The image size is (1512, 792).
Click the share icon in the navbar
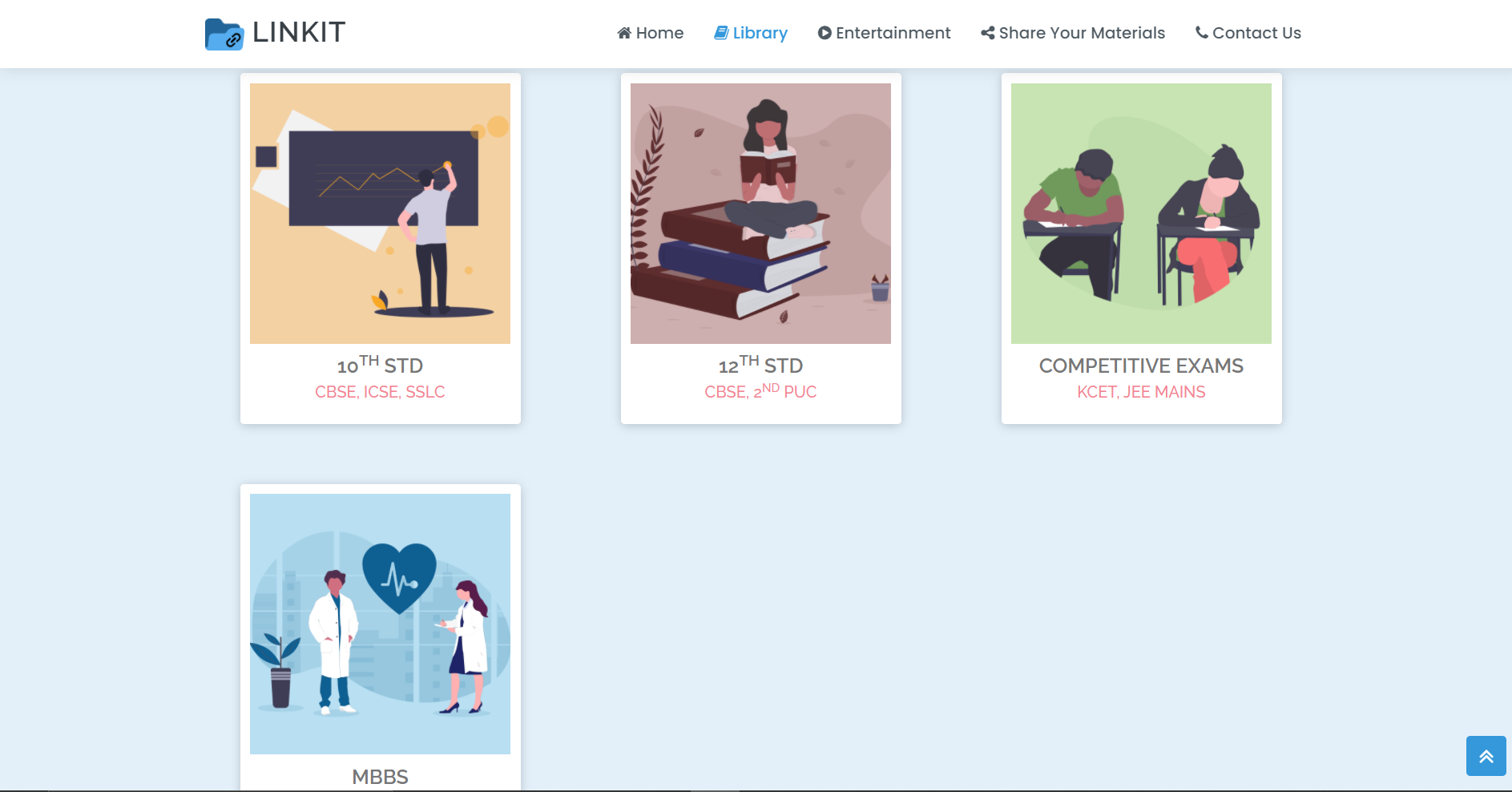(988, 33)
